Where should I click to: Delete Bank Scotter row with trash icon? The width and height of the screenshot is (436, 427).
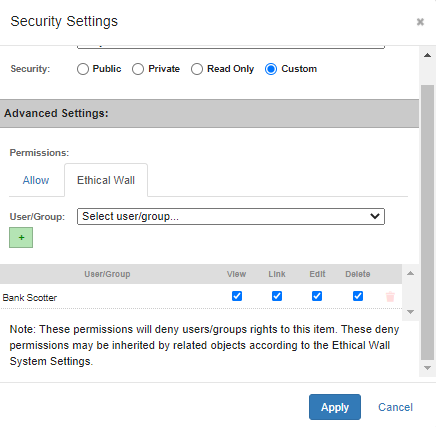[x=390, y=296]
